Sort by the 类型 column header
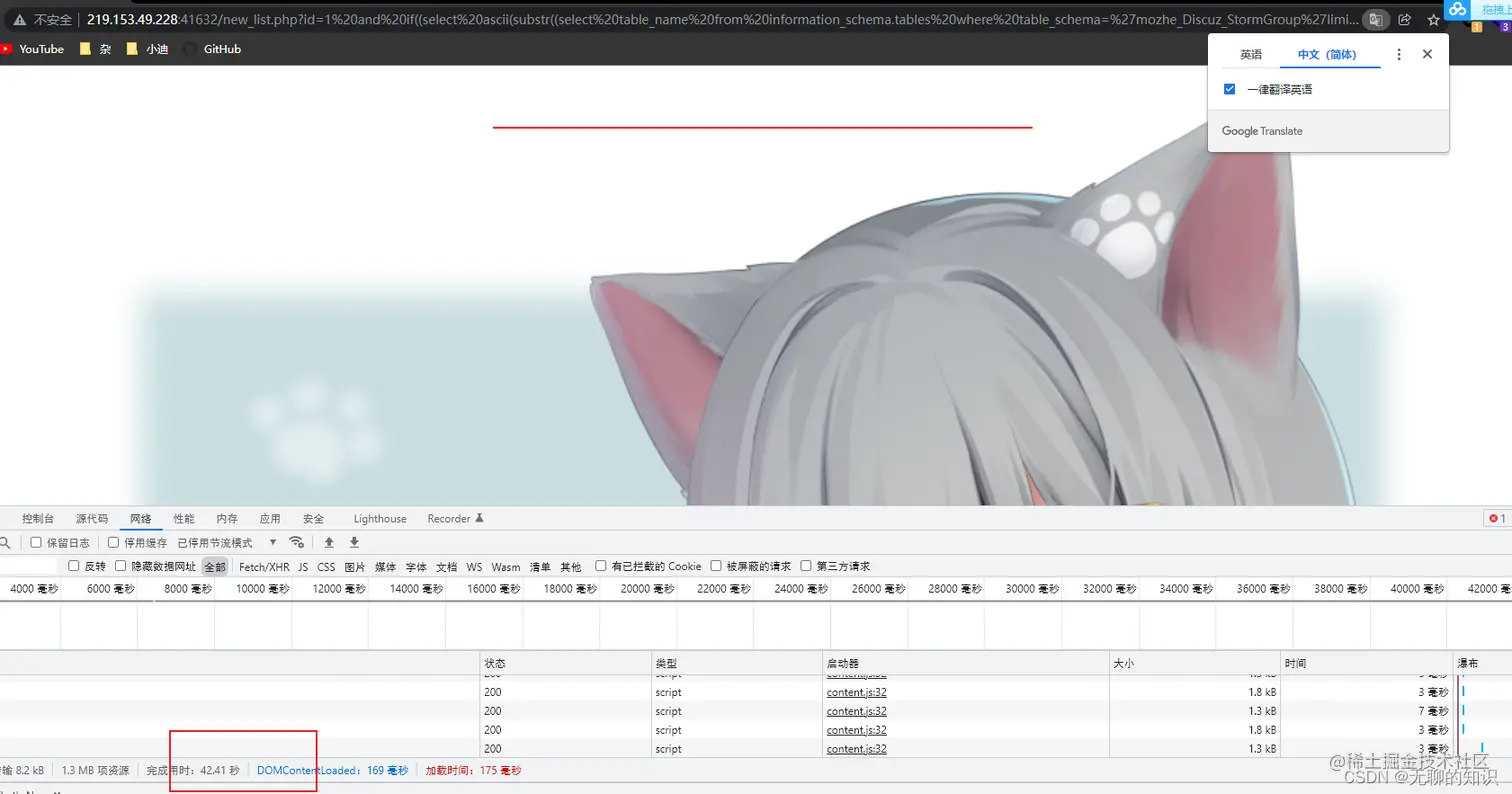Image resolution: width=1512 pixels, height=794 pixels. tap(737, 663)
